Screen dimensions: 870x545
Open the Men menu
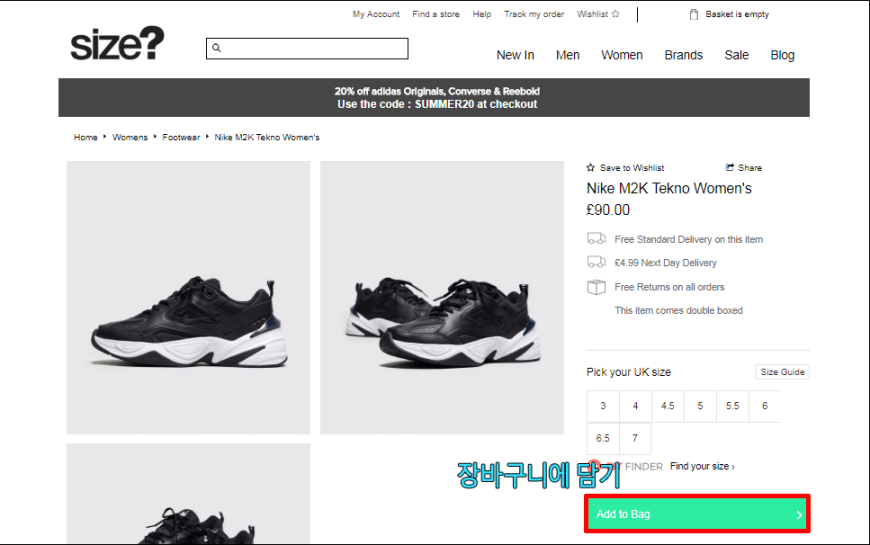tap(568, 55)
